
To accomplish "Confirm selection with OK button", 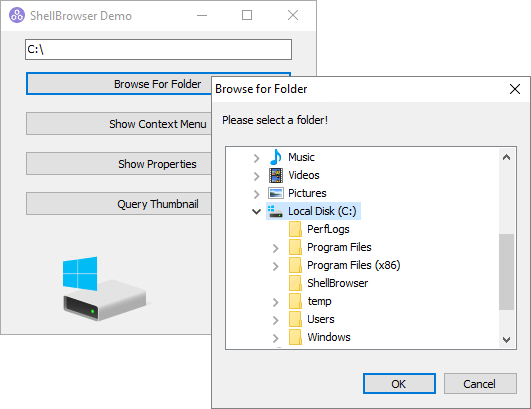I will click(399, 384).
